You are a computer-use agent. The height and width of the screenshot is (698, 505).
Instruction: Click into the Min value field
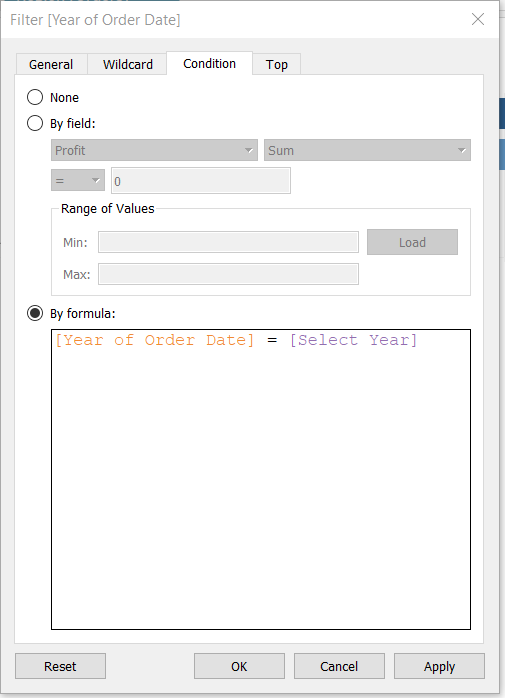228,242
